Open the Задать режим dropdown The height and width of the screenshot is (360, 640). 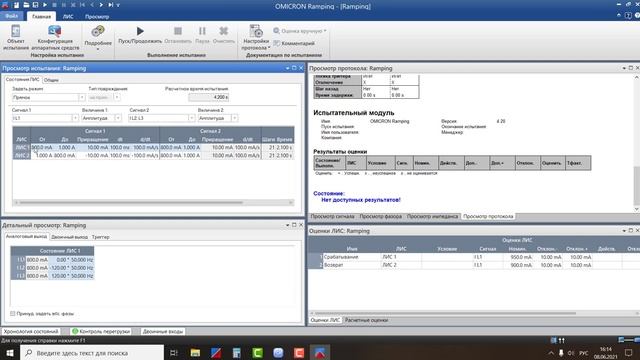coord(82,97)
